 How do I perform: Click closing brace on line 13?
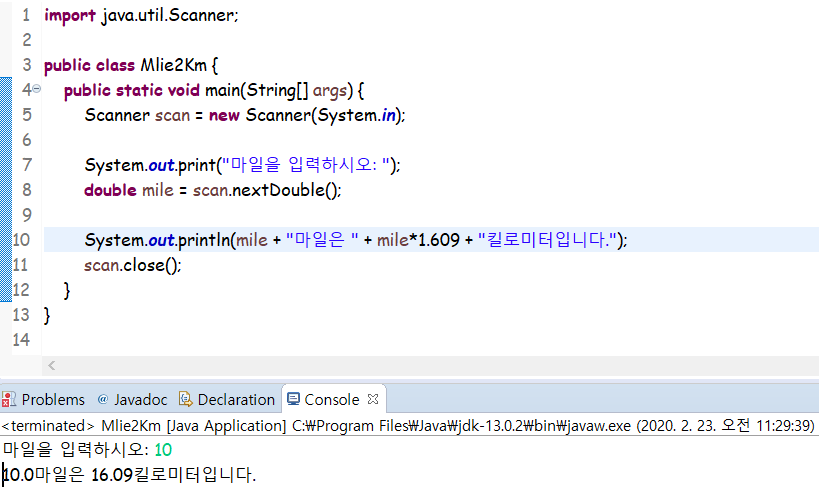coord(47,315)
